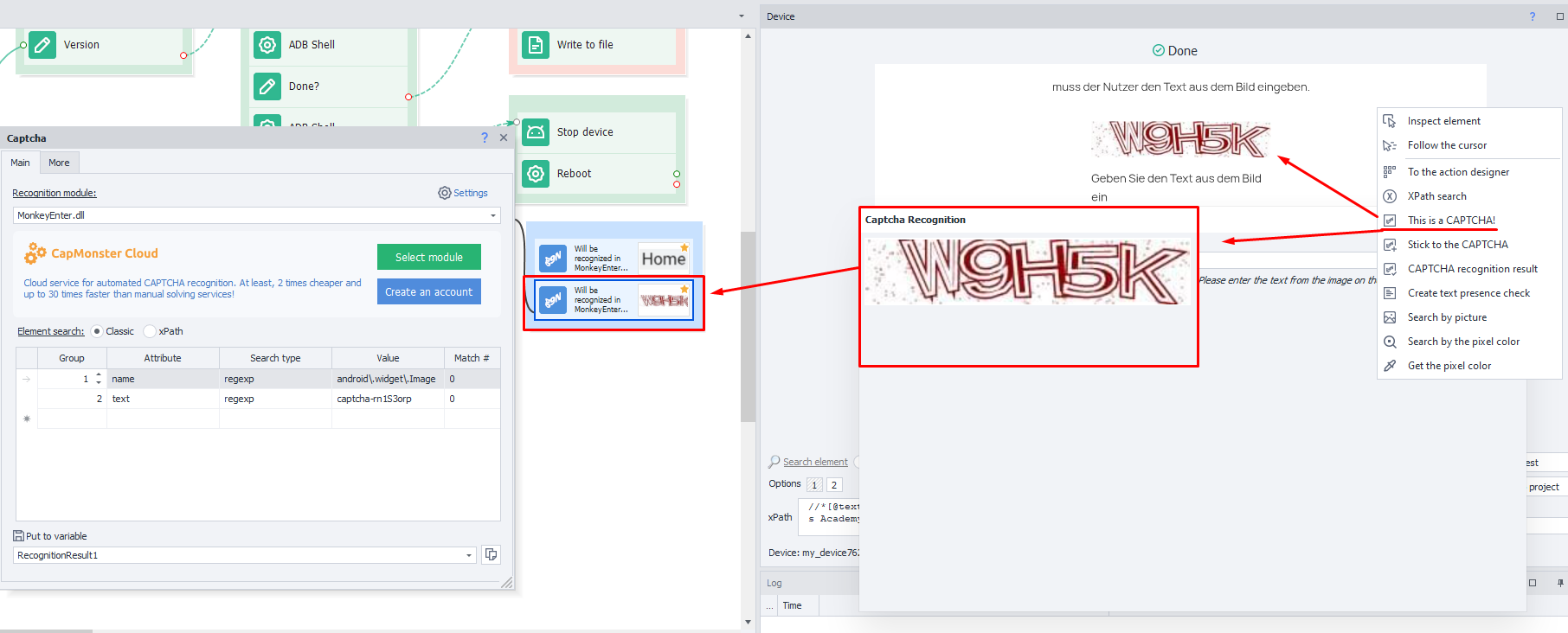Image resolution: width=1568 pixels, height=633 pixels.
Task: Click the Stop device action icon
Action: [x=536, y=132]
